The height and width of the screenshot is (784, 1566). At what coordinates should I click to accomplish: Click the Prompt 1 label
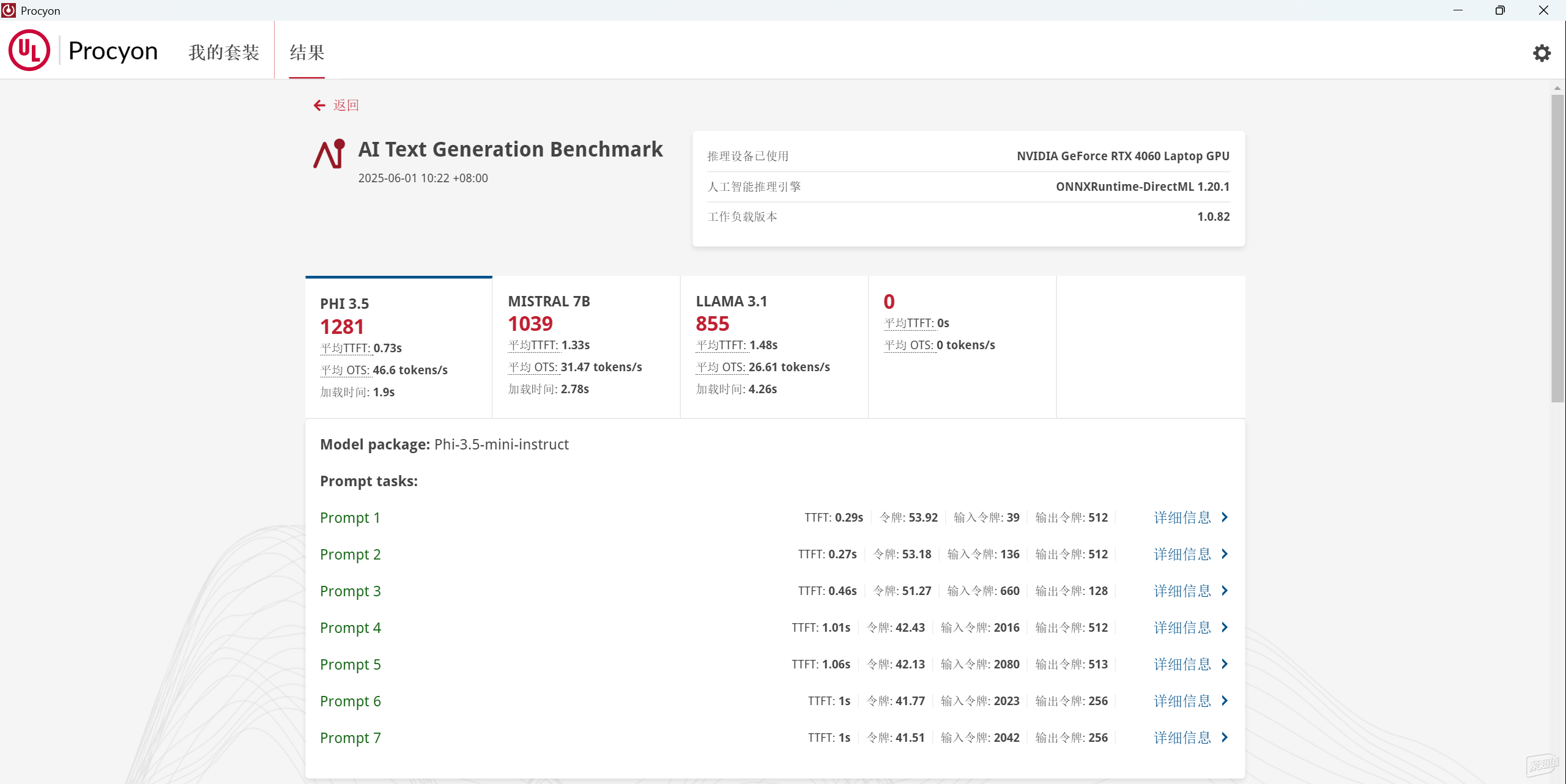click(x=350, y=518)
